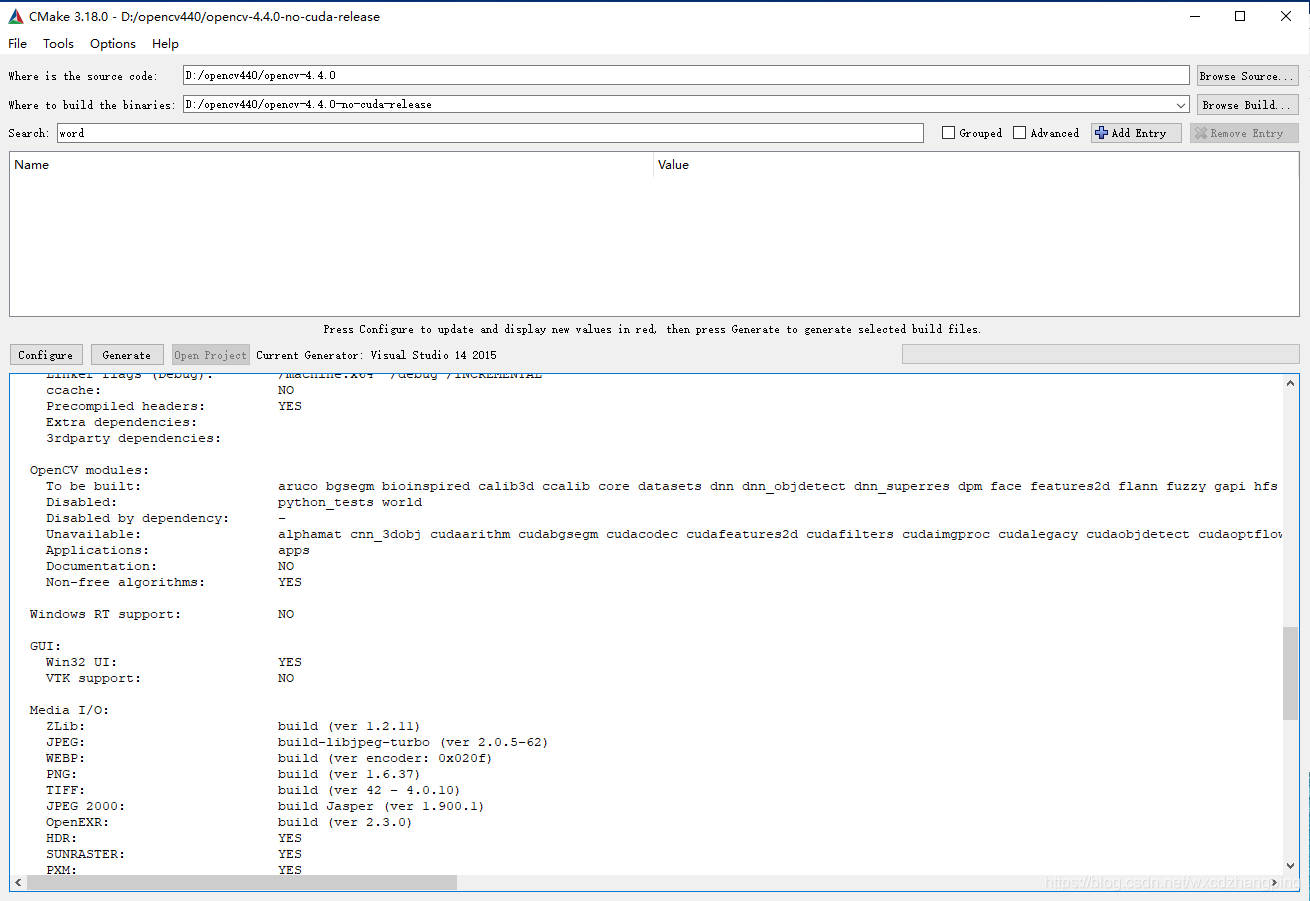Click the 'Non-free algorithms:' log line
This screenshot has width=1310, height=901.
pyautogui.click(x=125, y=582)
